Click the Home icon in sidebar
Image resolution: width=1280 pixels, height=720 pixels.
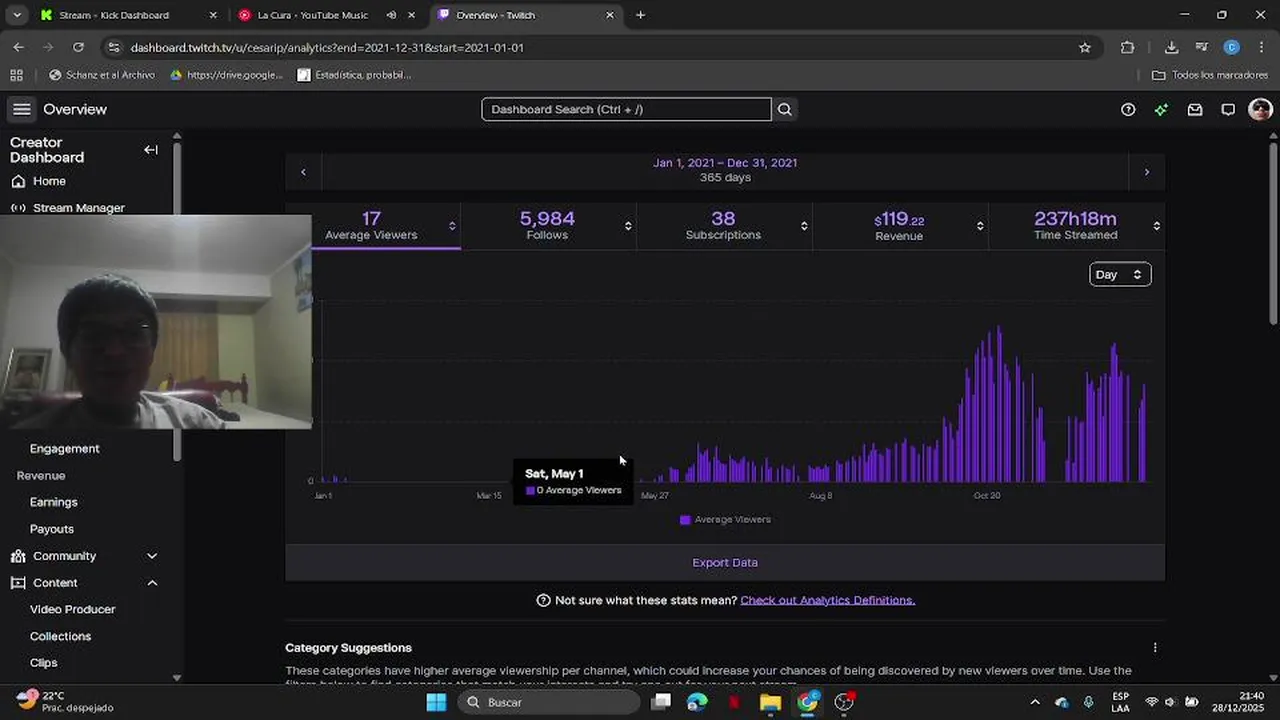point(18,181)
